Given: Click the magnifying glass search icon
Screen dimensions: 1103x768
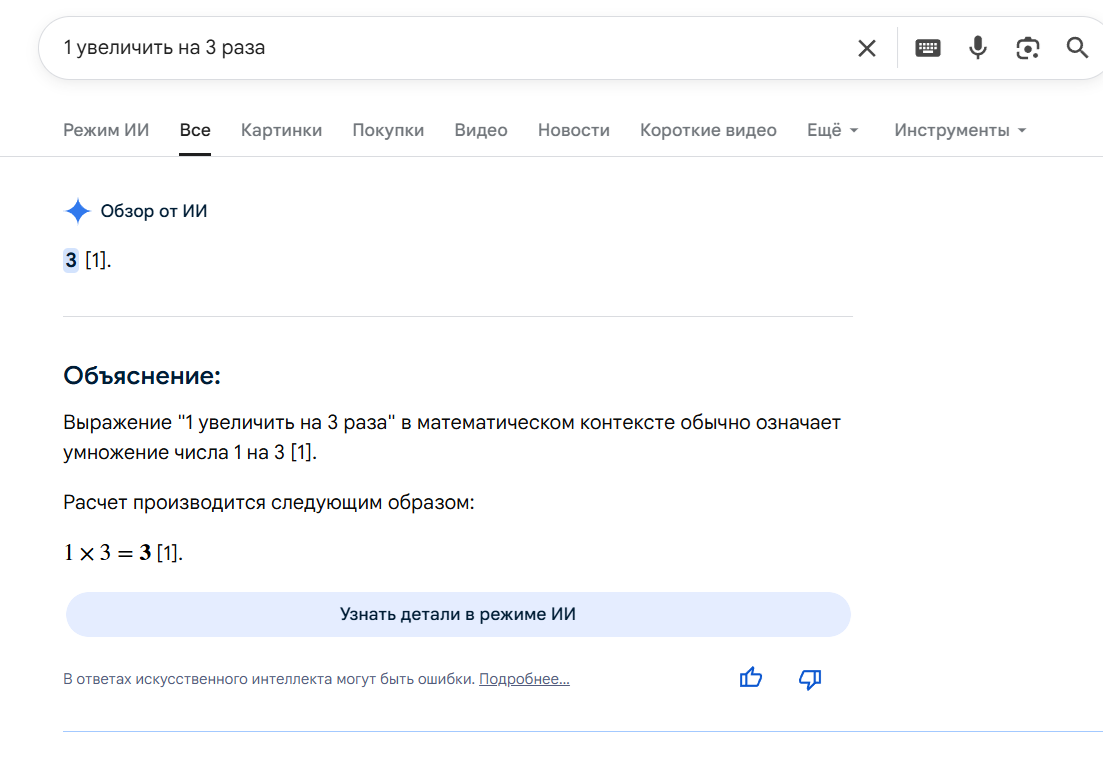Looking at the screenshot, I should point(1077,48).
